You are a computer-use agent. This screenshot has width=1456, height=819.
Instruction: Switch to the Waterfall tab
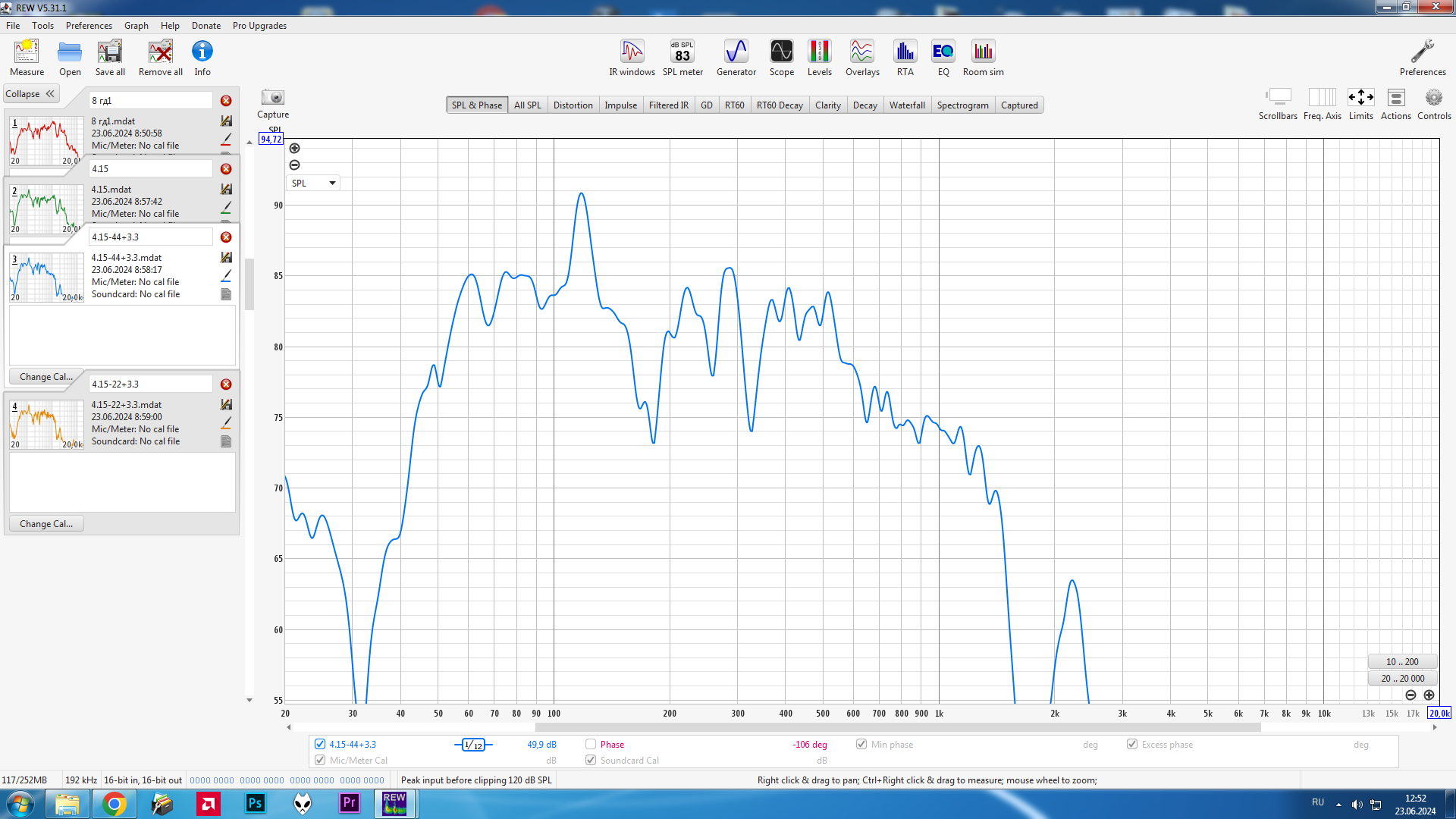tap(906, 105)
